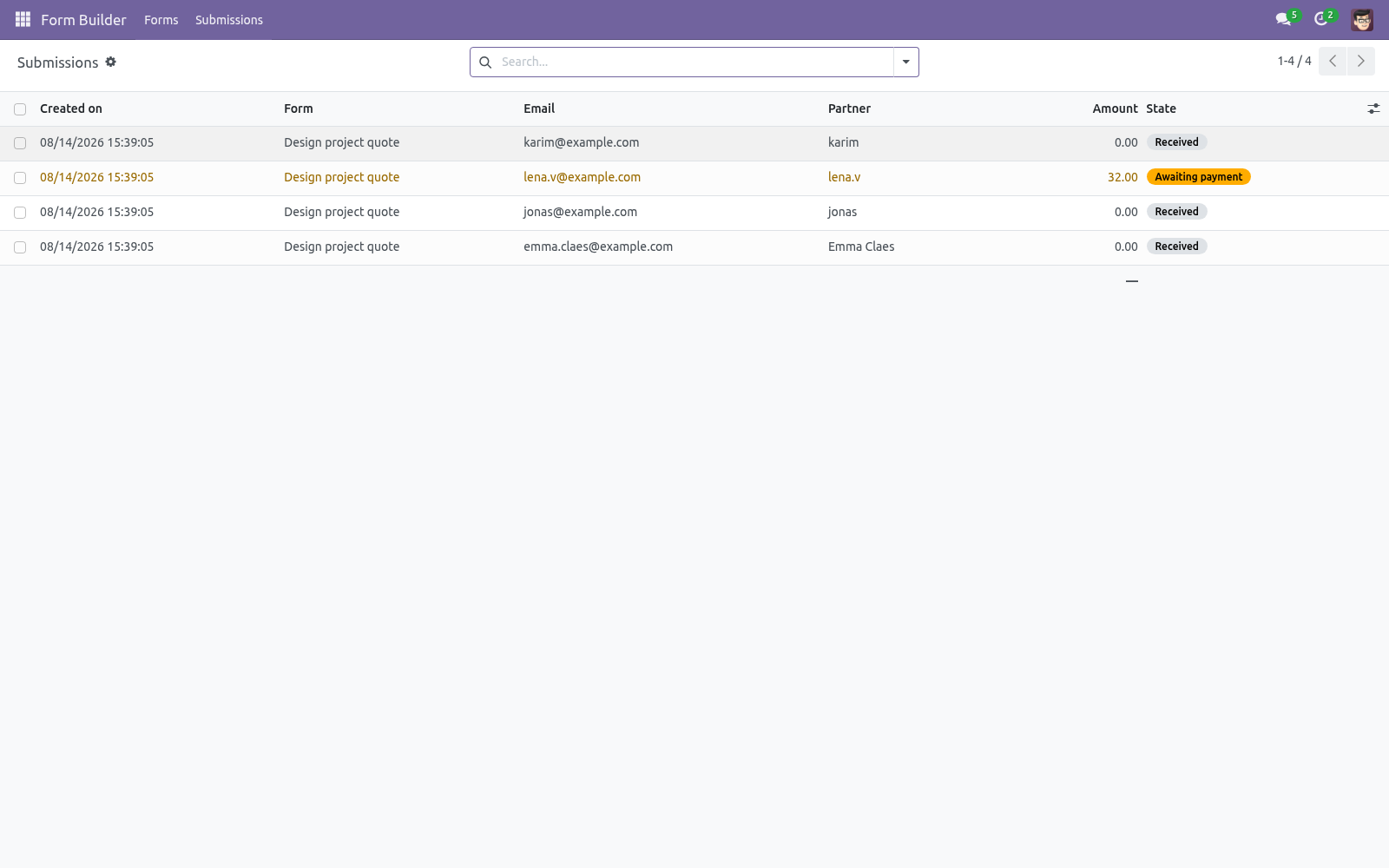Screen dimensions: 1389x868
Task: Sort by Form column header
Action: 299,108
